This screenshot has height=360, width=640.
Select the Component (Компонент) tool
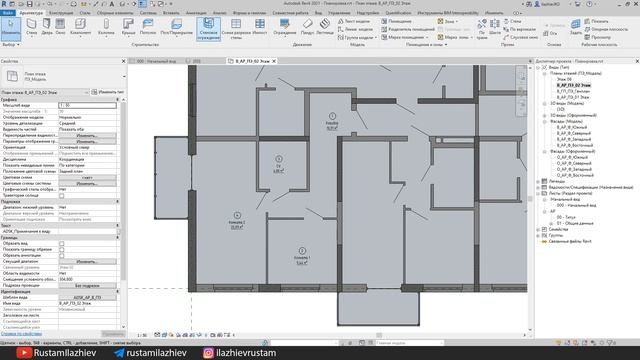[80, 27]
